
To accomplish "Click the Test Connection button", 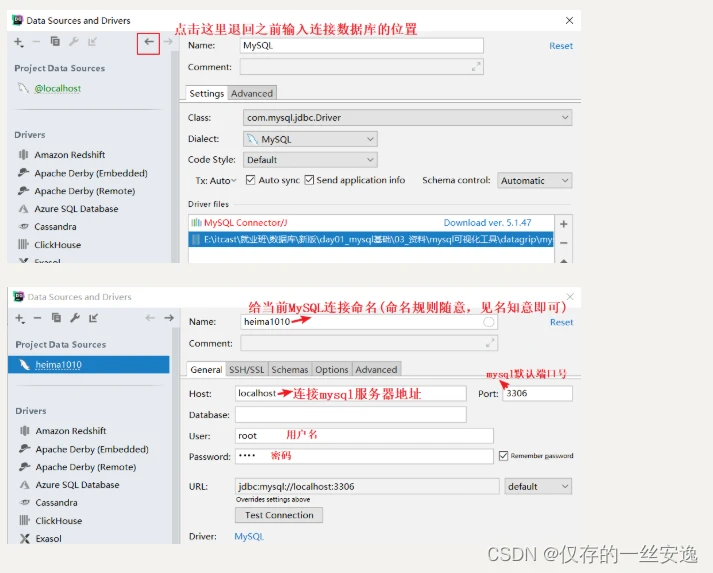I will [x=279, y=515].
